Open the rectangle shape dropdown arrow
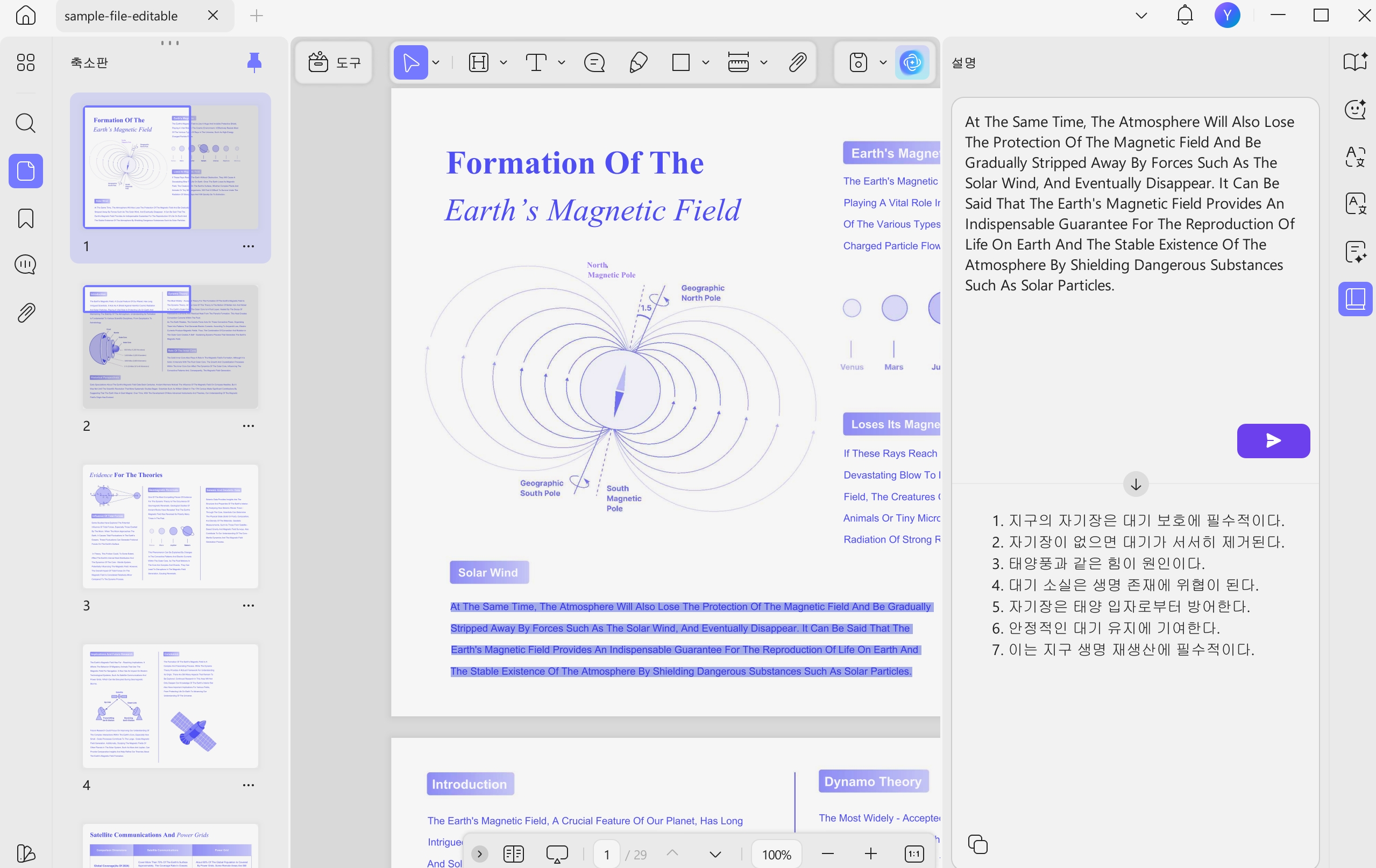This screenshot has width=1376, height=868. click(x=706, y=62)
